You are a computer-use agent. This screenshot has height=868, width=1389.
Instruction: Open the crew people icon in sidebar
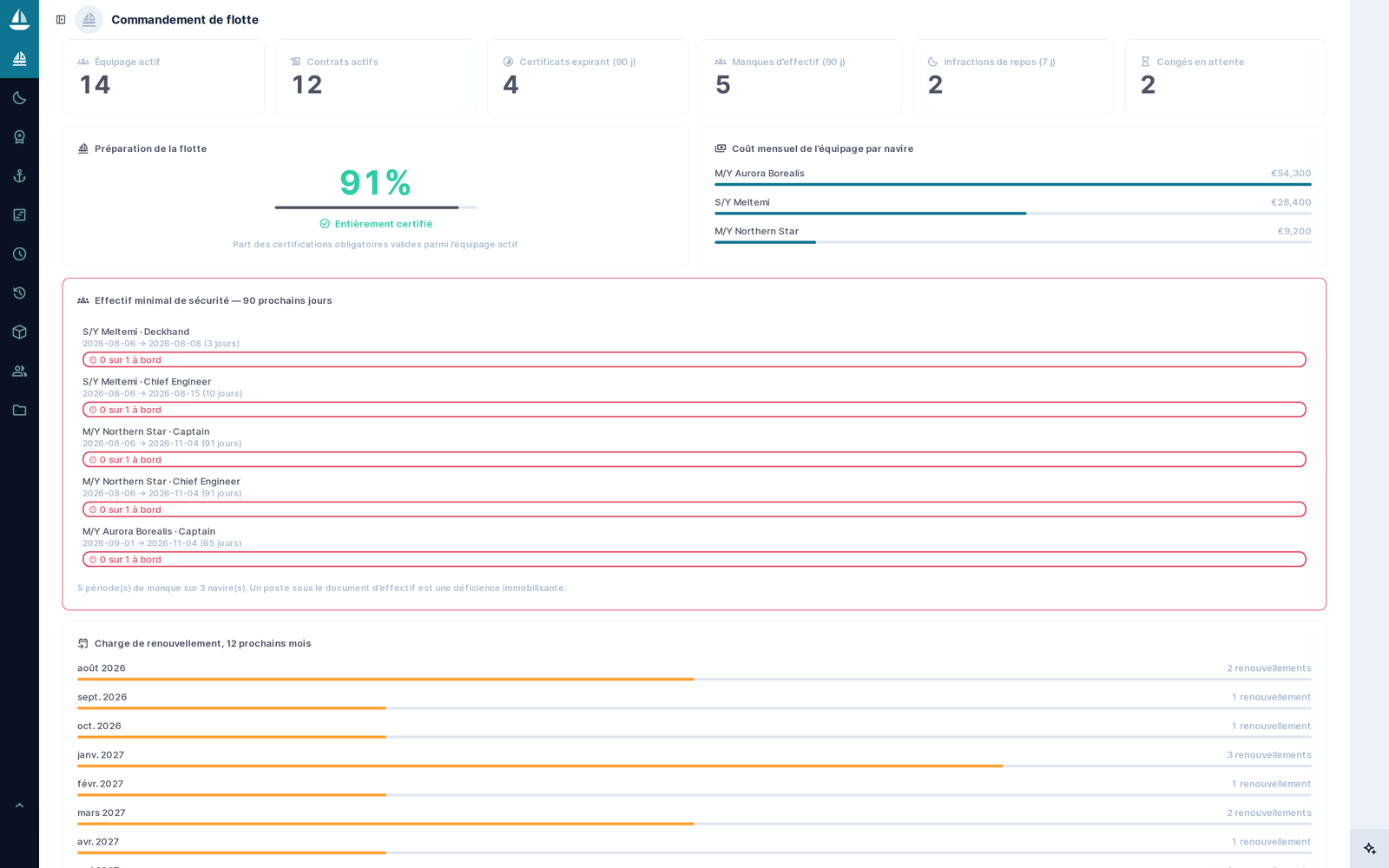[x=19, y=372]
